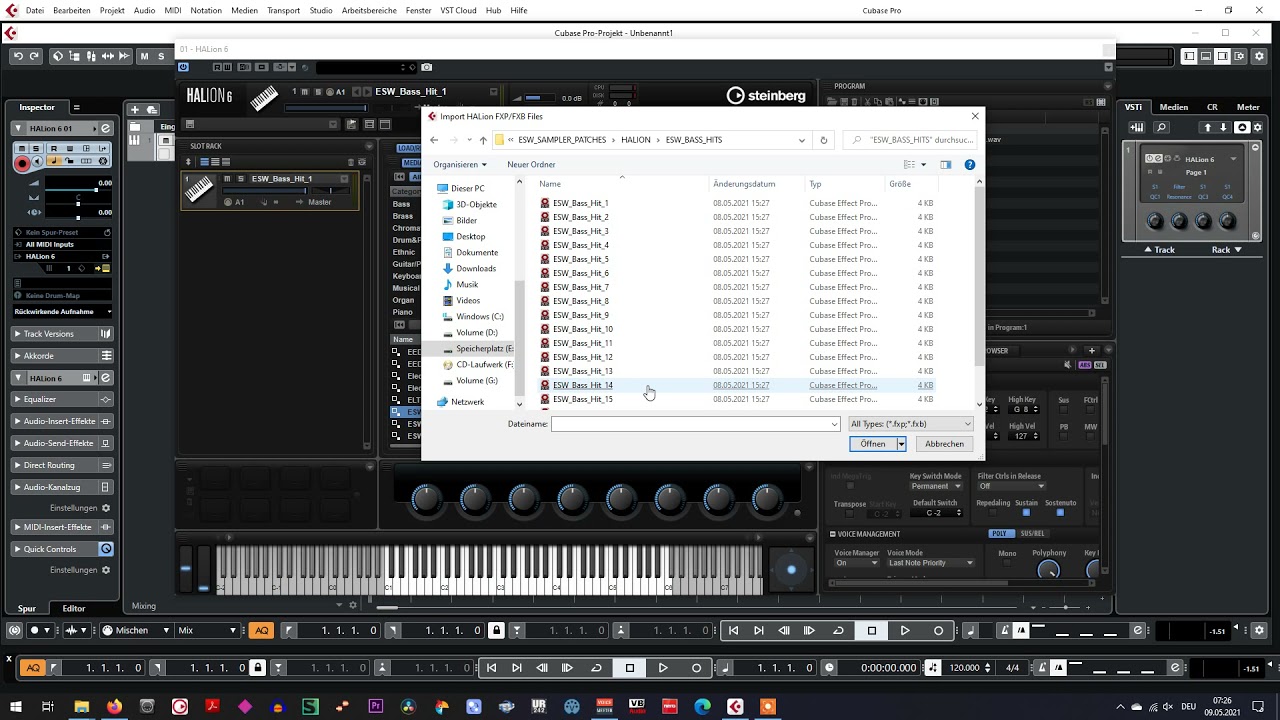1280x720 pixels.
Task: Click HALION in the address bar breadcrumb
Action: (636, 140)
